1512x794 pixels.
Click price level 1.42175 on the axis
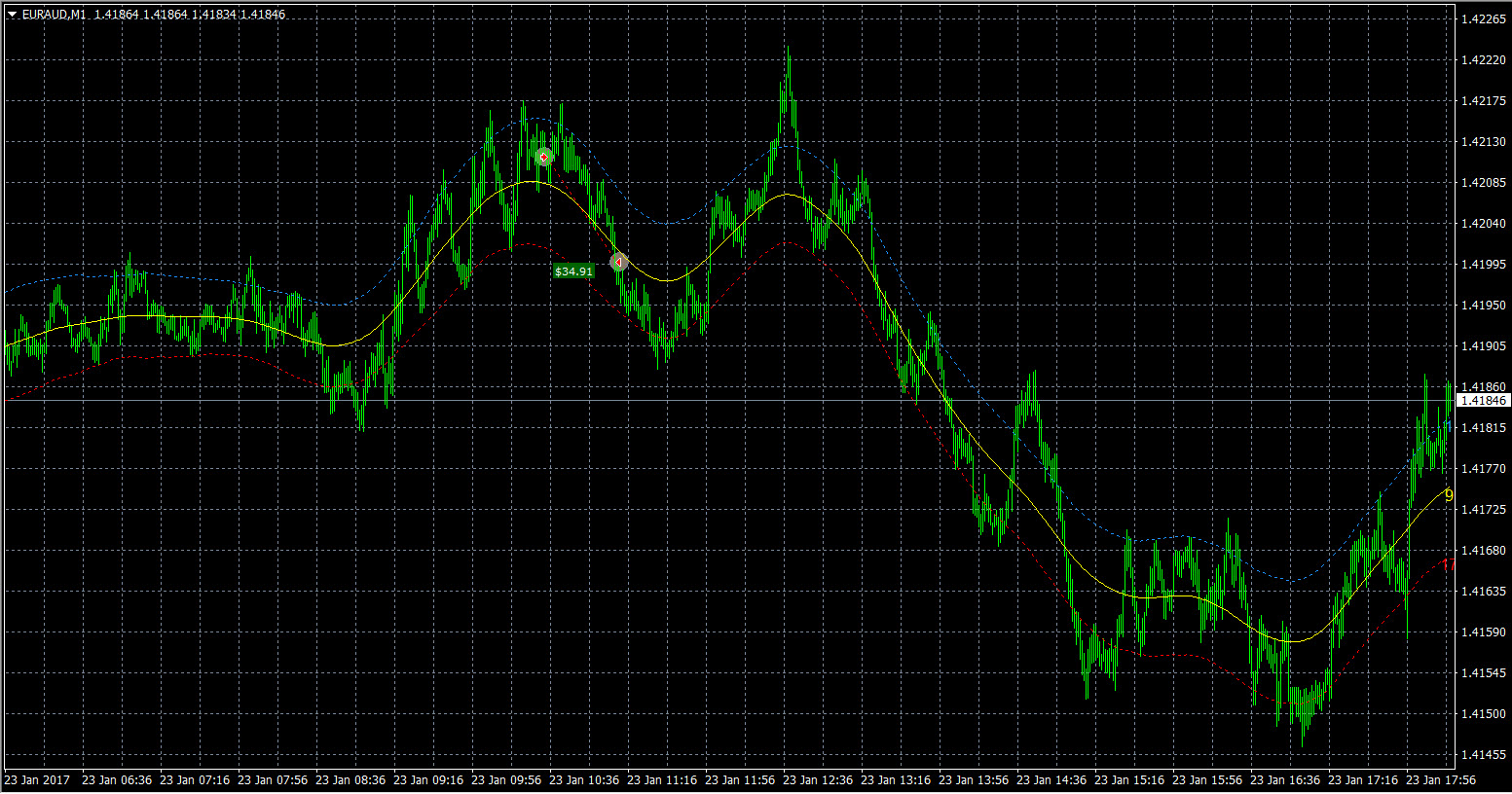point(1485,101)
